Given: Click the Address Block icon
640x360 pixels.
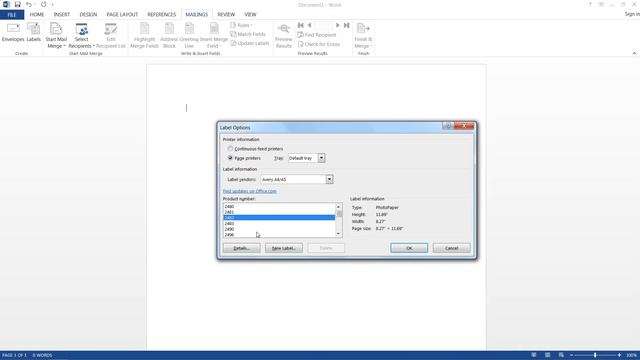Looking at the screenshot, I should tap(169, 36).
